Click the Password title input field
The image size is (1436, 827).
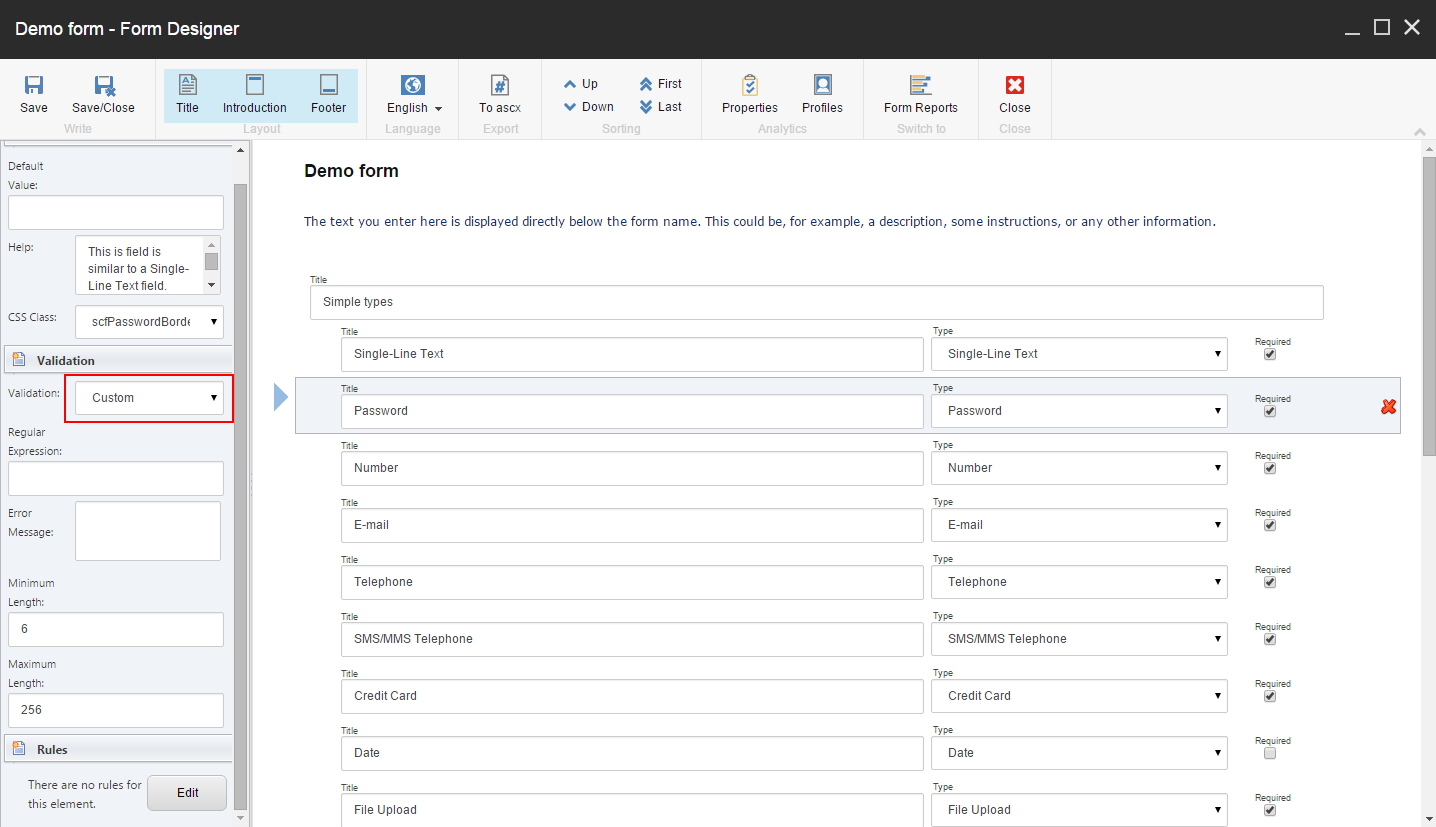pos(632,411)
